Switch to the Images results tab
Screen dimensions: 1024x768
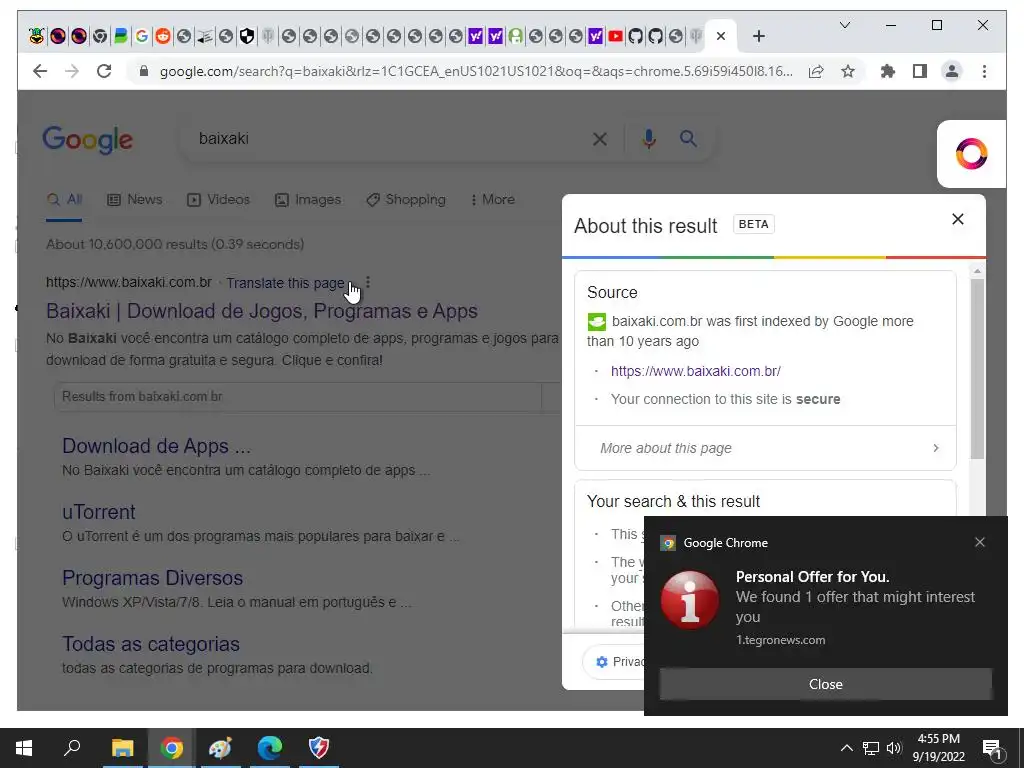(308, 199)
